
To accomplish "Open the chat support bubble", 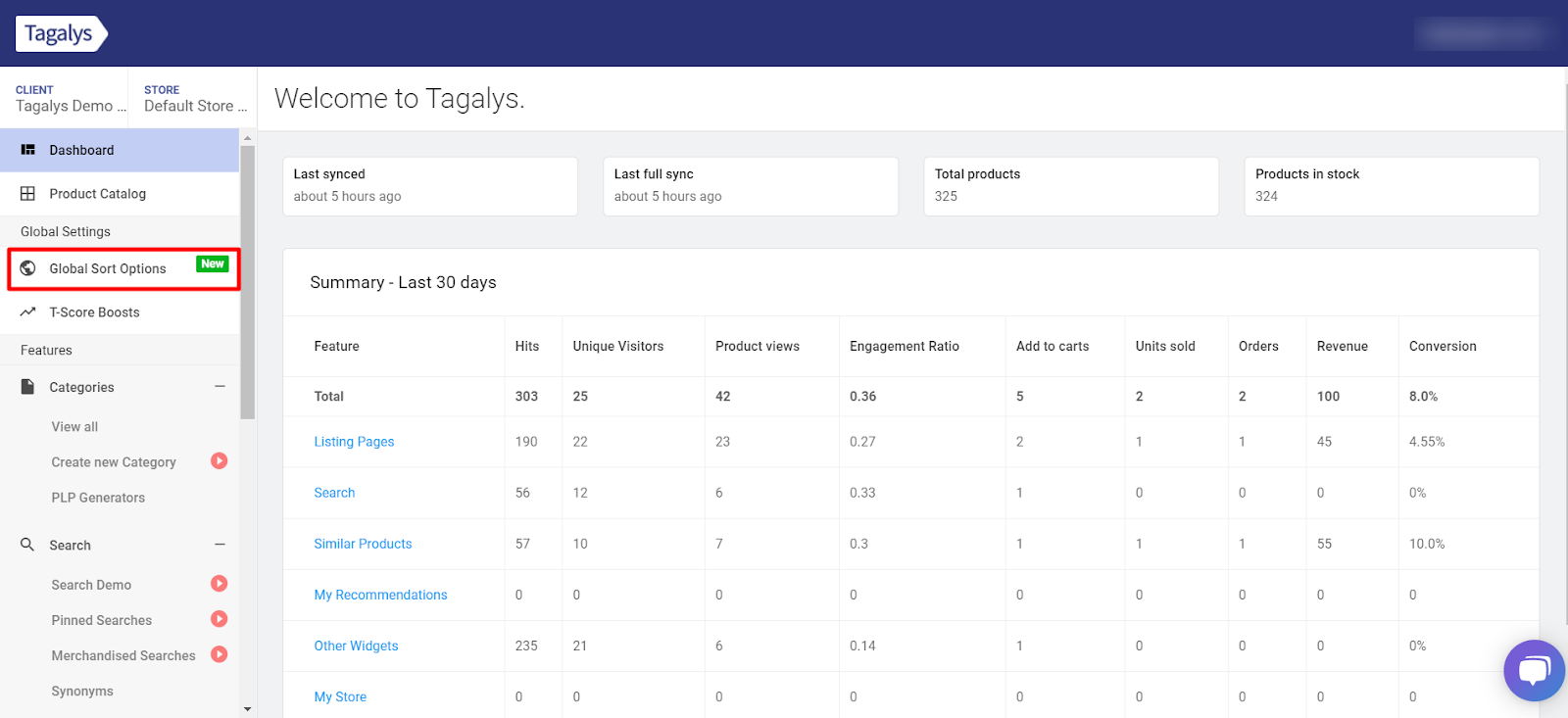I will point(1534,671).
